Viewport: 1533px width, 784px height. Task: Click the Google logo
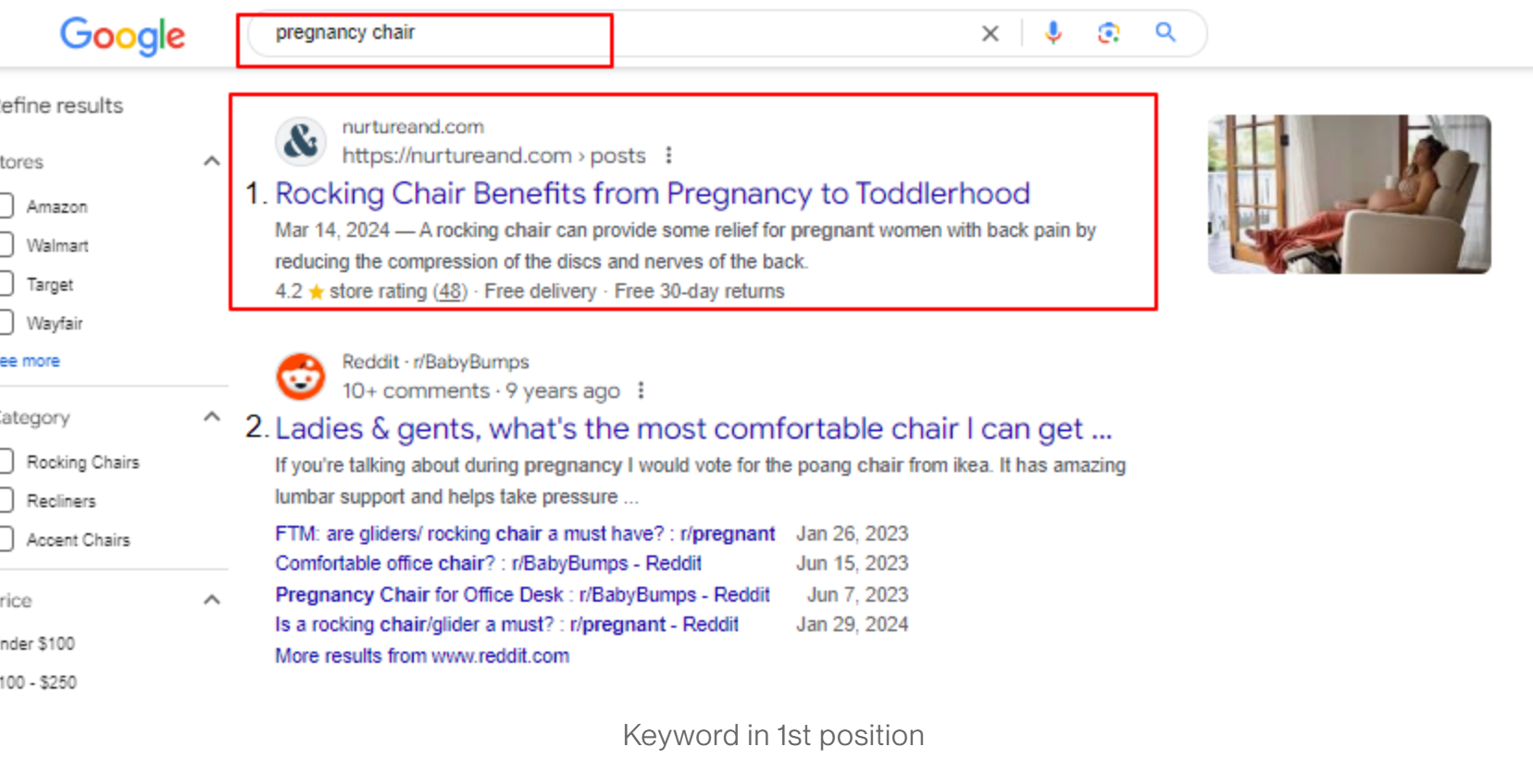122,36
